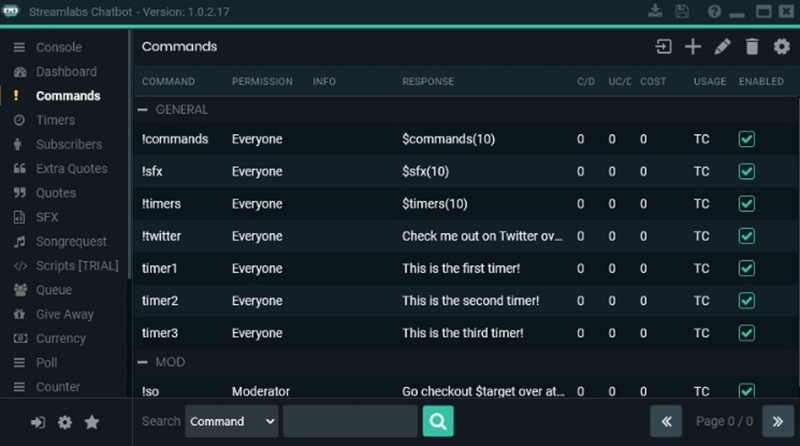
Task: Uncheck enabled box for timer3
Action: (747, 333)
